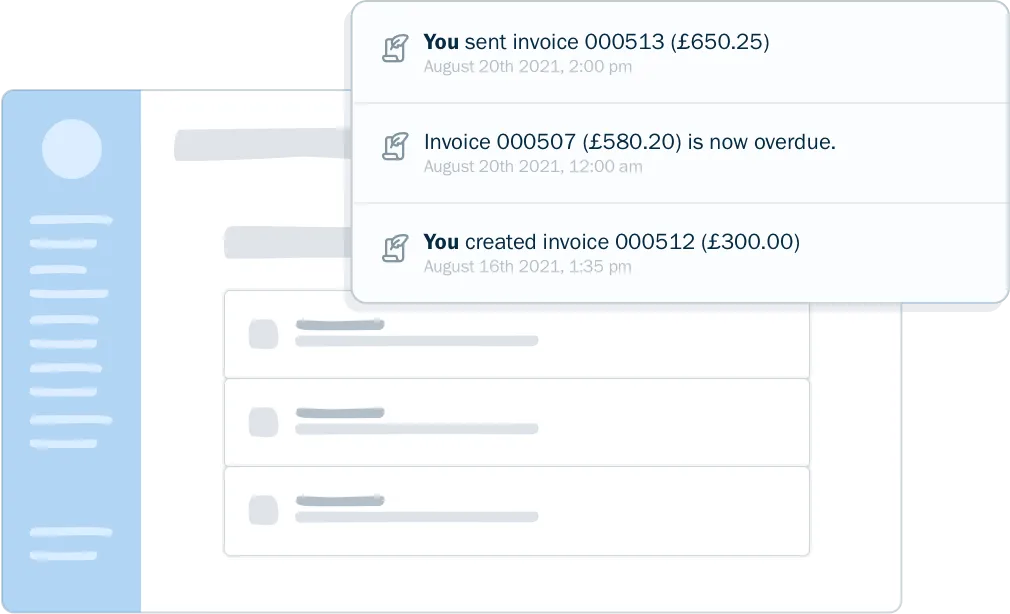Select the last sidebar menu line at bottom
The width and height of the screenshot is (1010, 614).
pyautogui.click(x=63, y=555)
